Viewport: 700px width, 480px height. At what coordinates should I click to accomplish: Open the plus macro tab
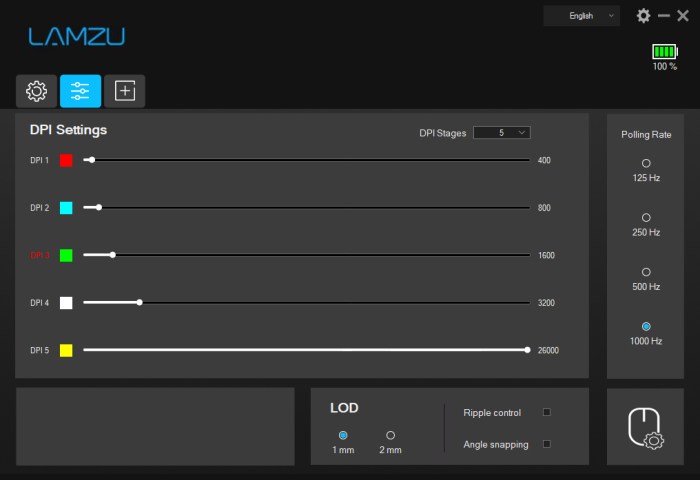click(x=124, y=91)
